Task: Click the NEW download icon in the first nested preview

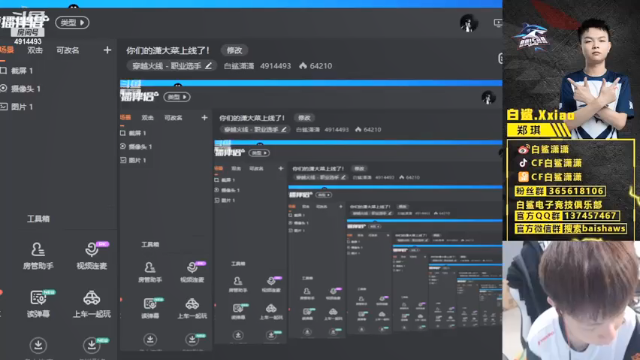Action: pyautogui.click(x=192, y=339)
